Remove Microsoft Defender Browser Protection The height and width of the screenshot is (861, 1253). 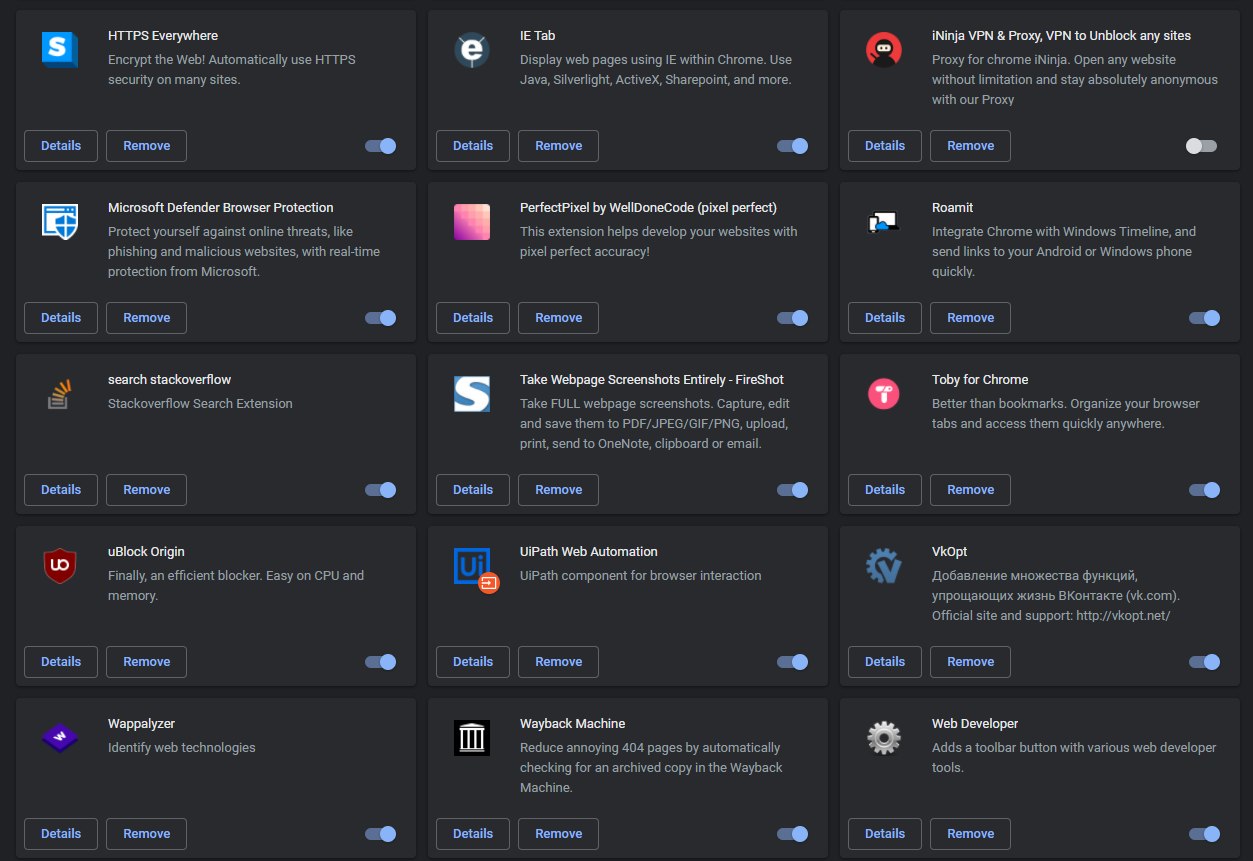pos(146,318)
